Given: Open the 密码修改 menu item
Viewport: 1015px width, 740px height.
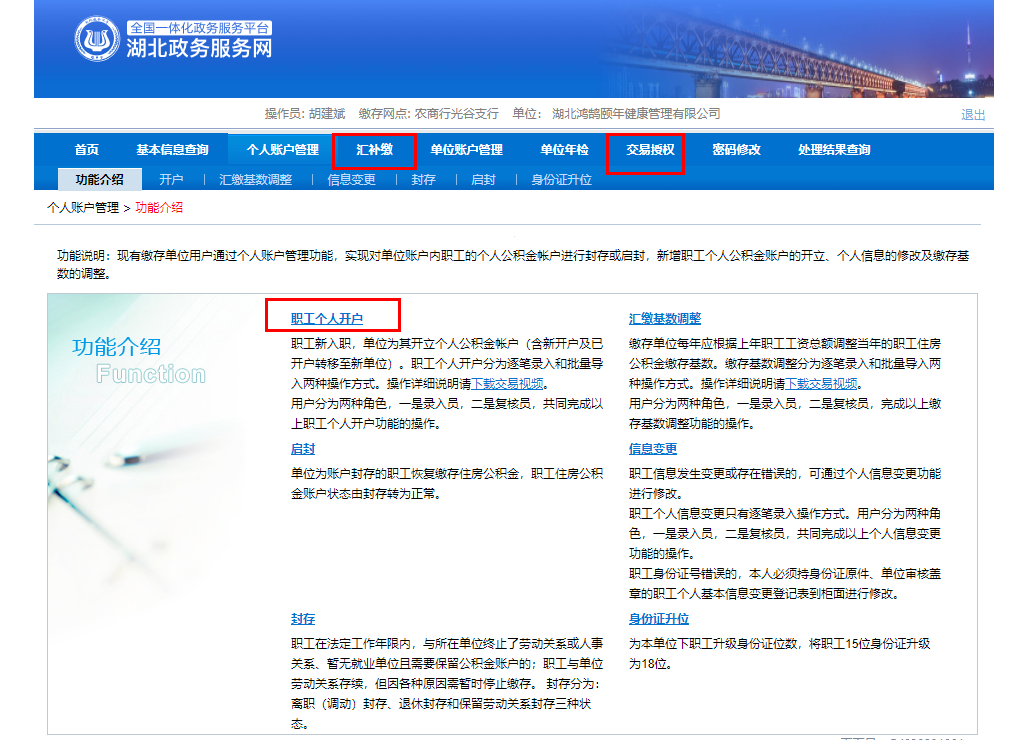Looking at the screenshot, I should [x=736, y=150].
